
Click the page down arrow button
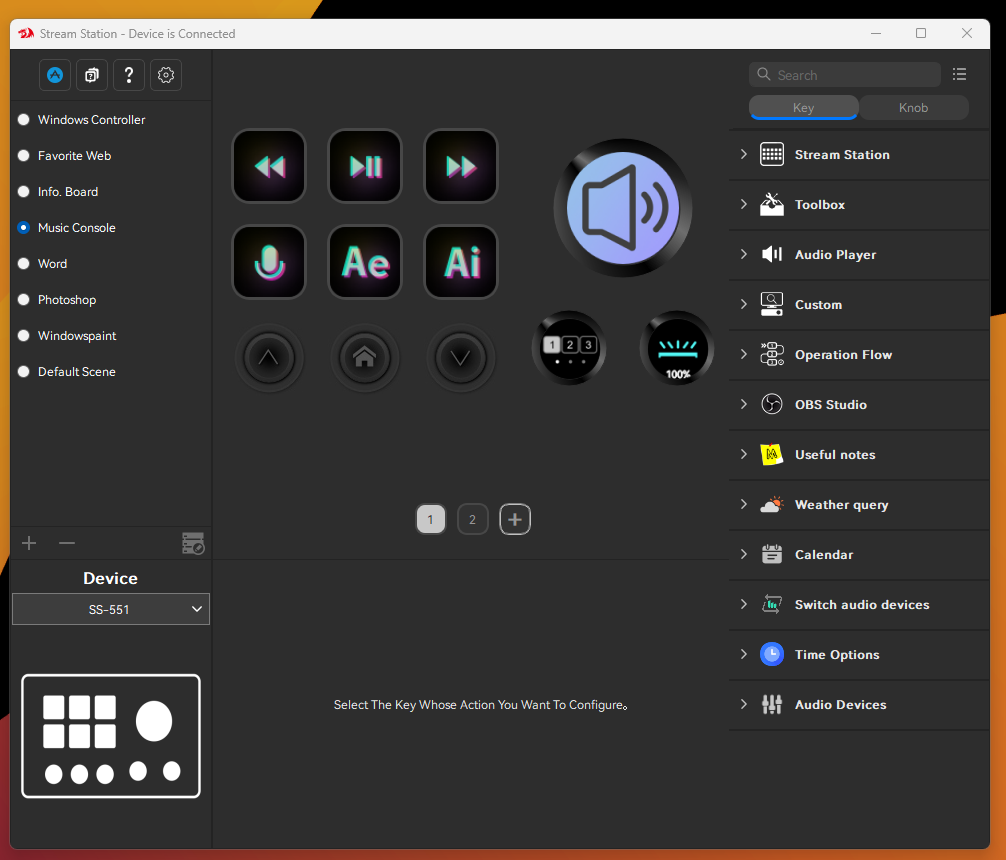461,357
